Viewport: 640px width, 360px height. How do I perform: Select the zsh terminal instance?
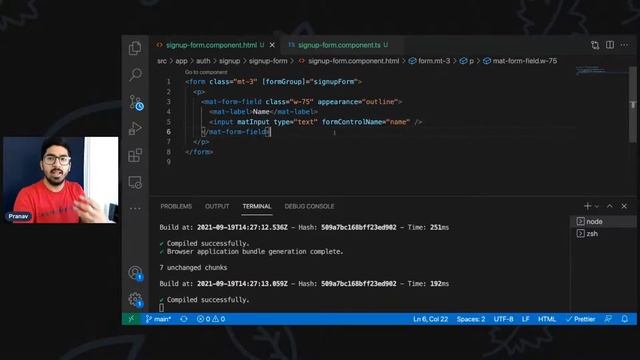[x=603, y=234]
